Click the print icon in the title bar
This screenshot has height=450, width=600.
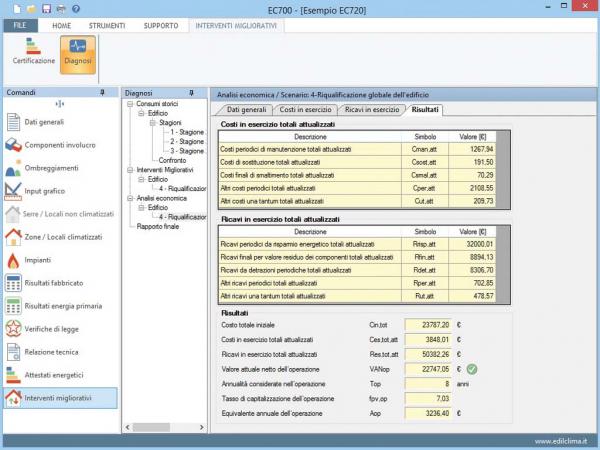[61, 9]
